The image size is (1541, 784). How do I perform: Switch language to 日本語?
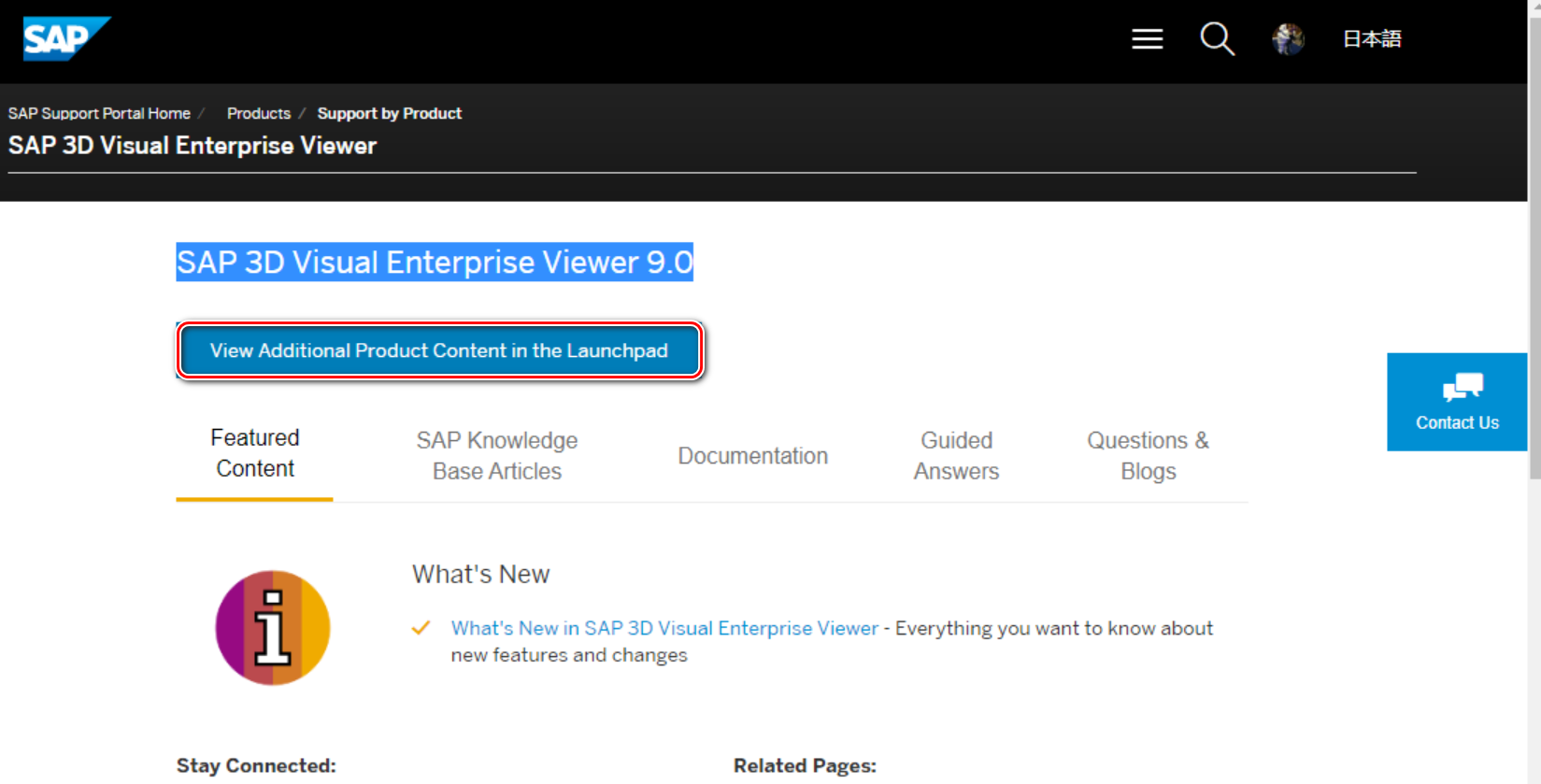(x=1372, y=39)
